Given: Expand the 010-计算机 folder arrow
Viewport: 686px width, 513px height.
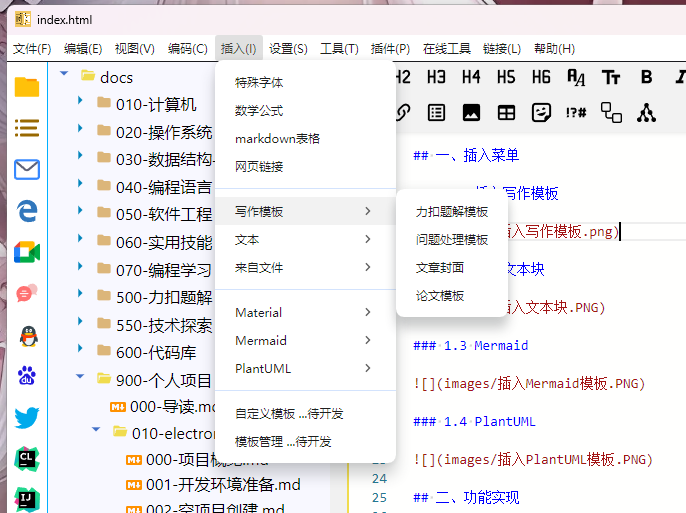Looking at the screenshot, I should pyautogui.click(x=81, y=104).
